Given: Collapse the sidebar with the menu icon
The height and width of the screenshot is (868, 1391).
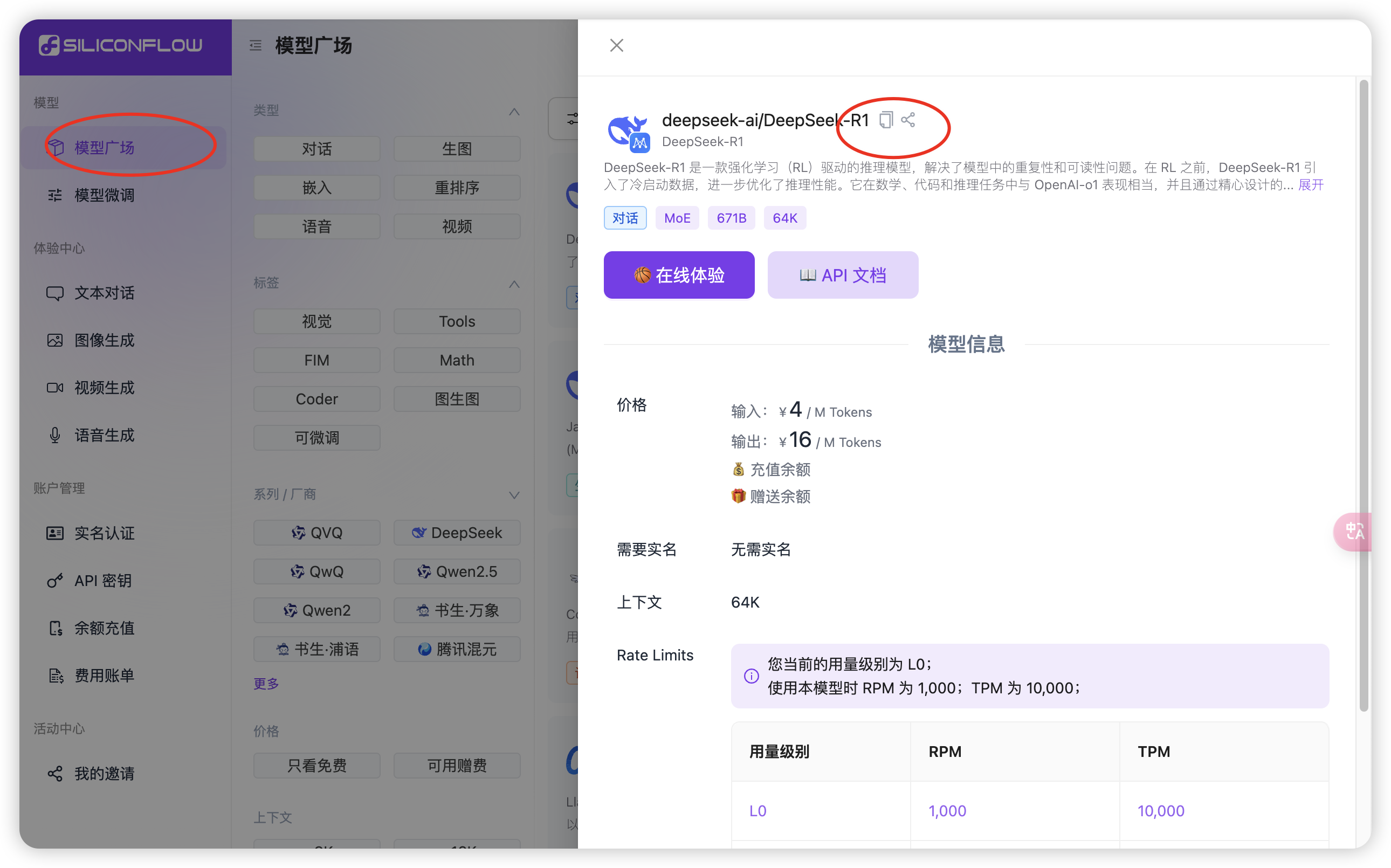Looking at the screenshot, I should [x=256, y=45].
